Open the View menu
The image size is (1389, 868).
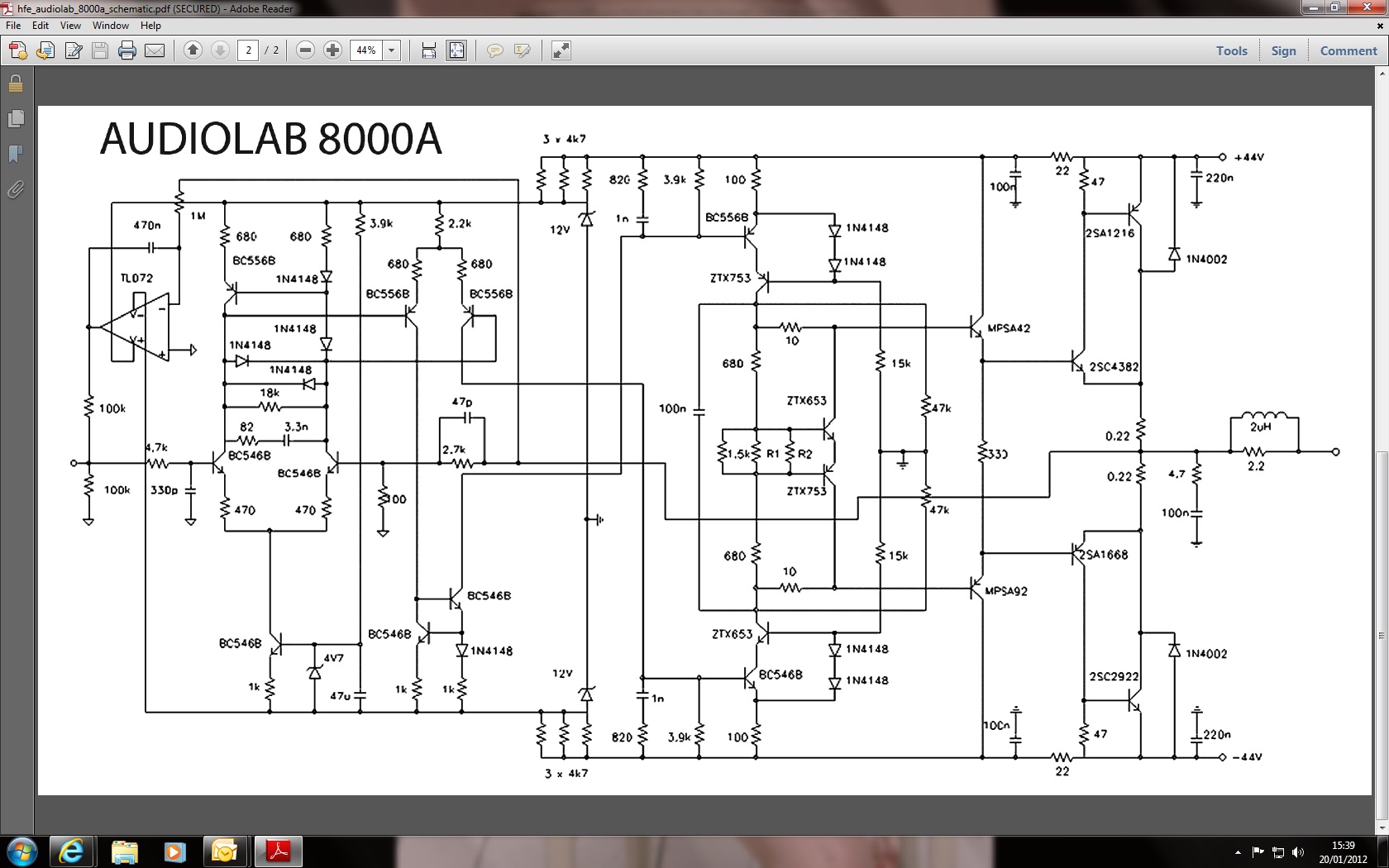pos(70,26)
